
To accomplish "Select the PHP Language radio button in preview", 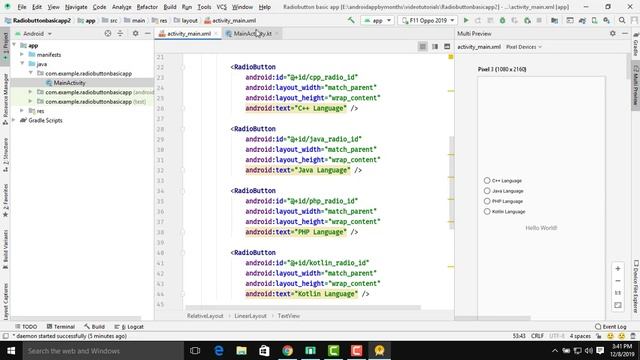I will (487, 201).
